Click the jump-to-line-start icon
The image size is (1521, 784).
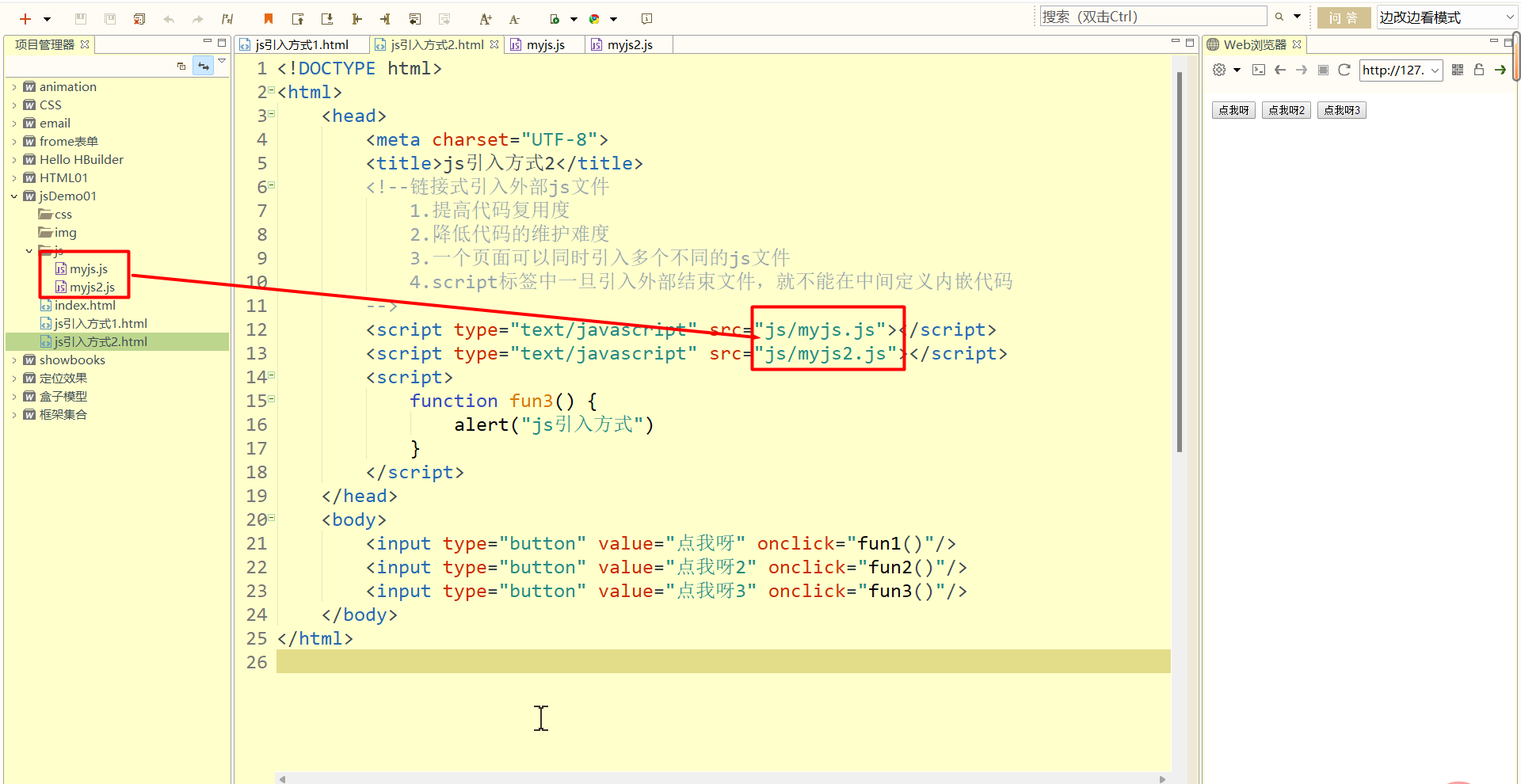click(356, 19)
